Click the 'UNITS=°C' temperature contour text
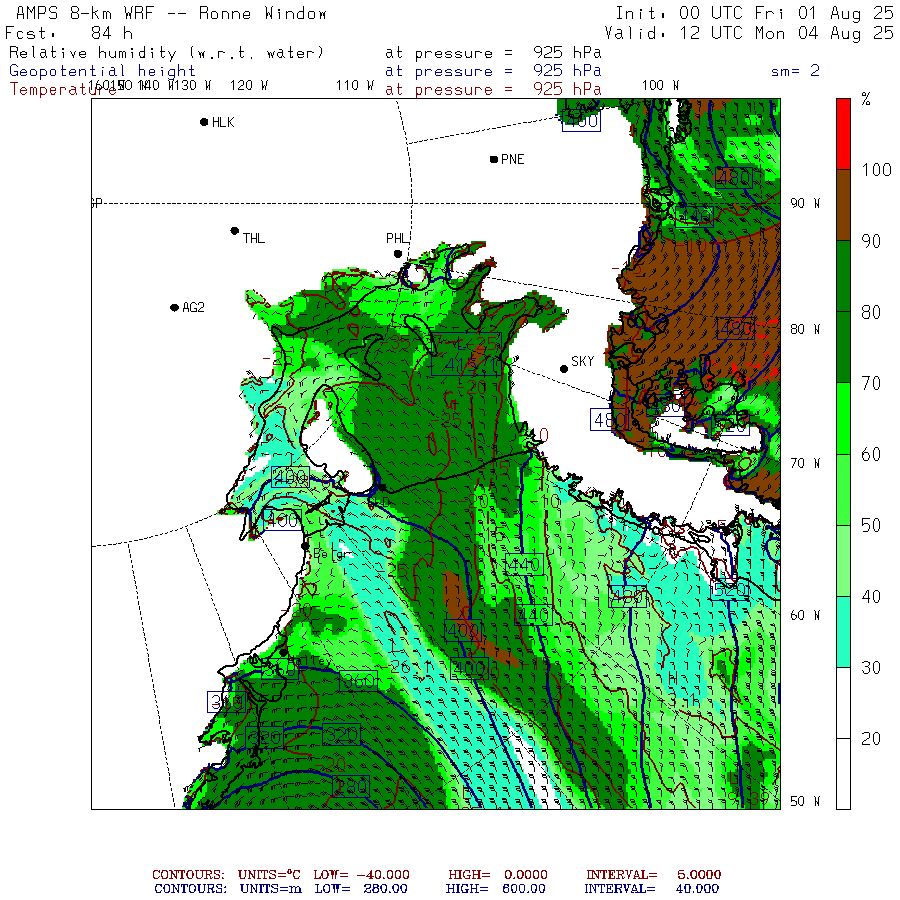 [269, 875]
